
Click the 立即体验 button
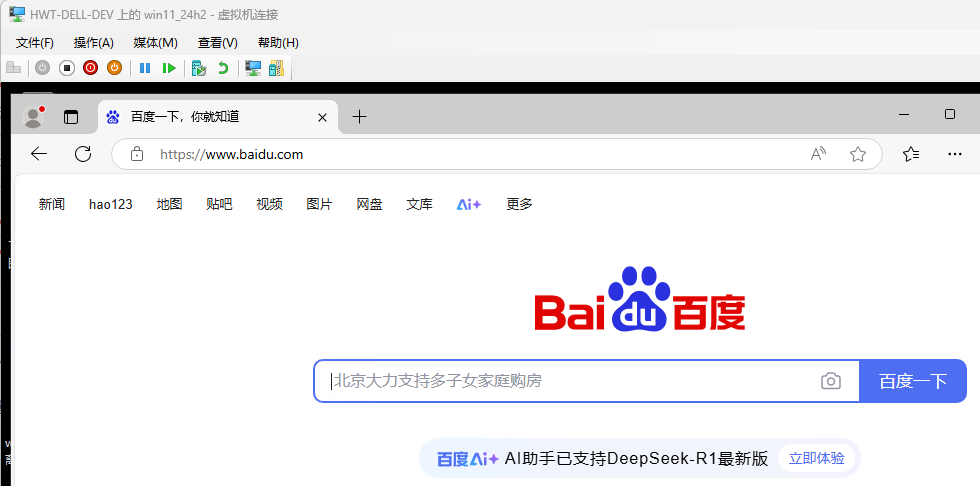[817, 459]
